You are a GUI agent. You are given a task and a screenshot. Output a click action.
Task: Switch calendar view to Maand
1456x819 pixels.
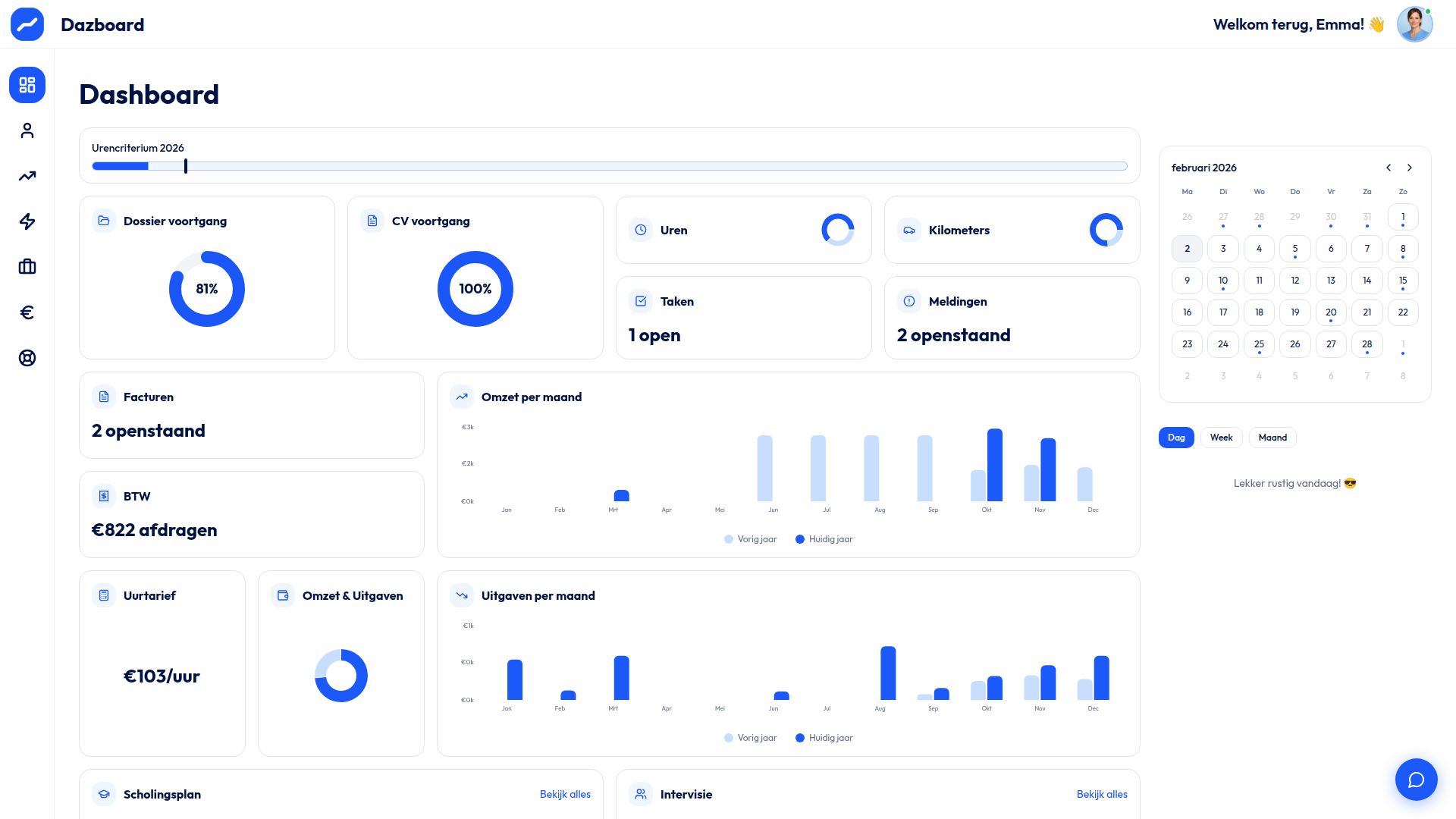click(1272, 438)
